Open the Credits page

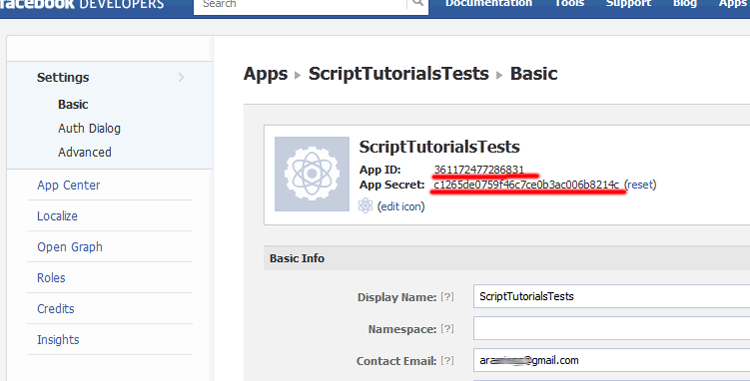pyautogui.click(x=55, y=309)
